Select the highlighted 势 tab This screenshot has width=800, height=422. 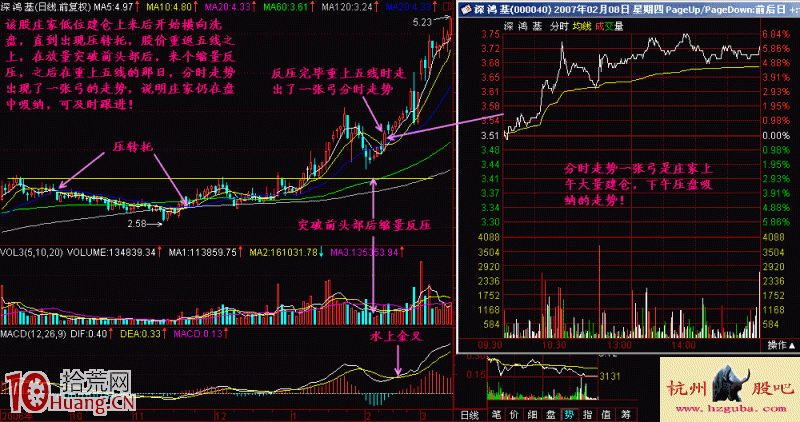pyautogui.click(x=569, y=415)
